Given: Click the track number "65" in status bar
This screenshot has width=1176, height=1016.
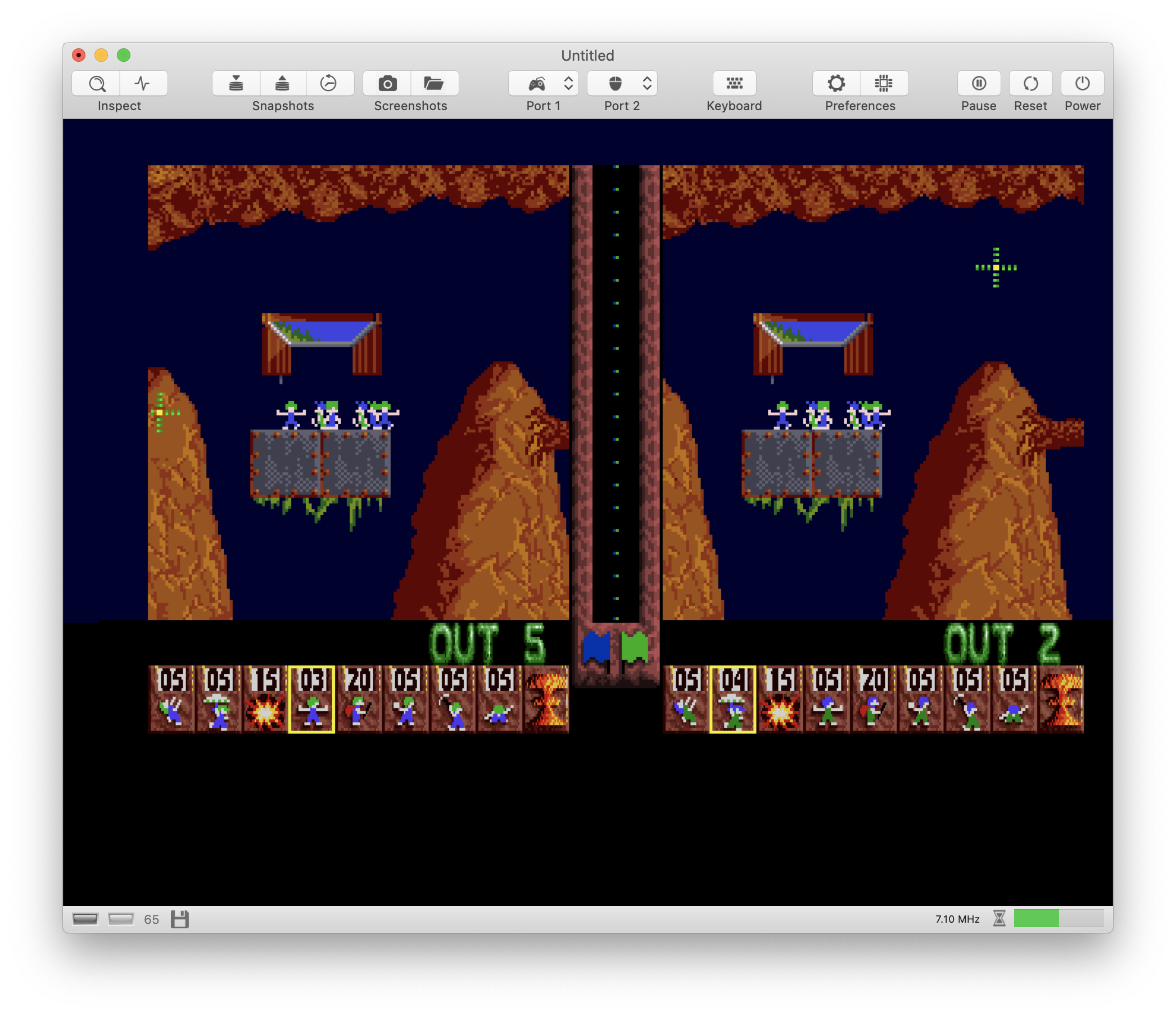Looking at the screenshot, I should point(152,919).
